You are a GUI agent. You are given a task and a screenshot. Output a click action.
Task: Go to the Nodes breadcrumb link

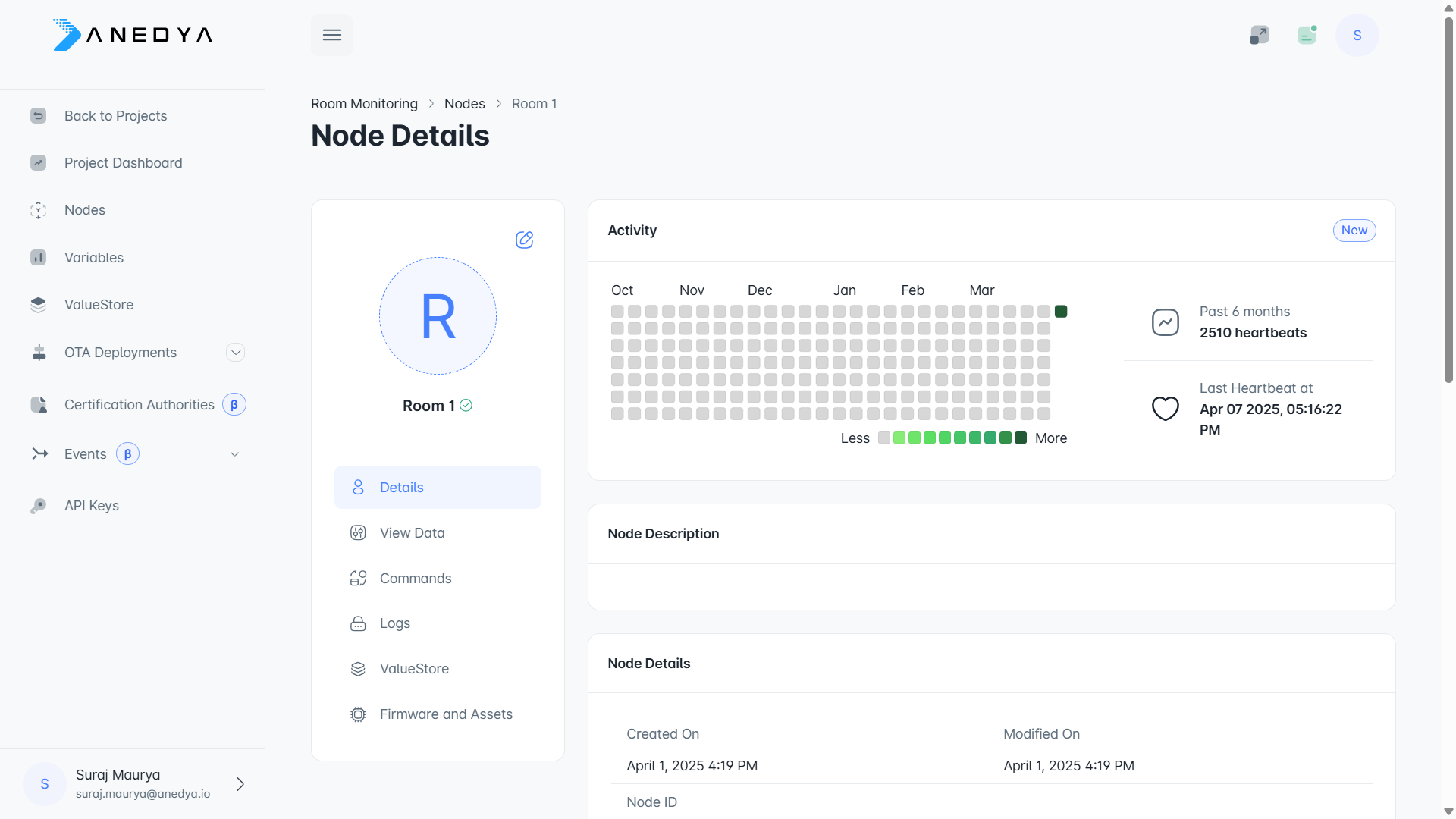click(464, 104)
